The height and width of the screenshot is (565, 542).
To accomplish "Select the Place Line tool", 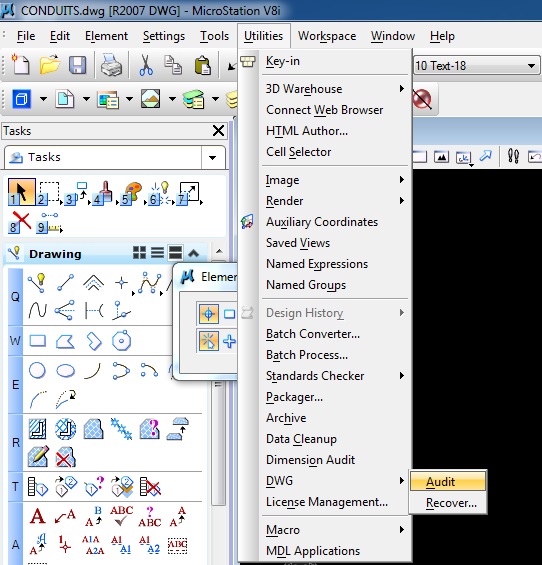I will [66, 282].
